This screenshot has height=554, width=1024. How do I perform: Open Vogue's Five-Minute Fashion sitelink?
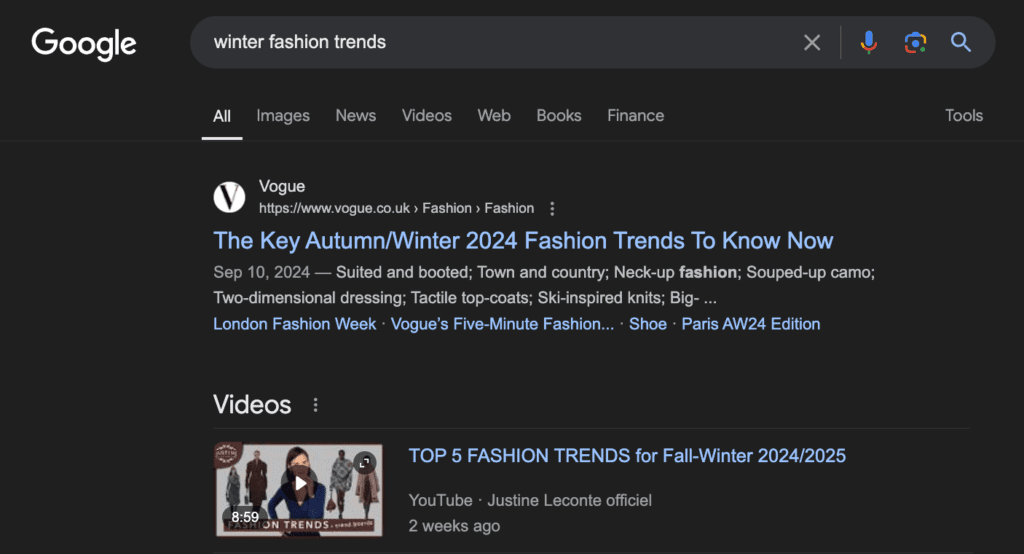[502, 324]
